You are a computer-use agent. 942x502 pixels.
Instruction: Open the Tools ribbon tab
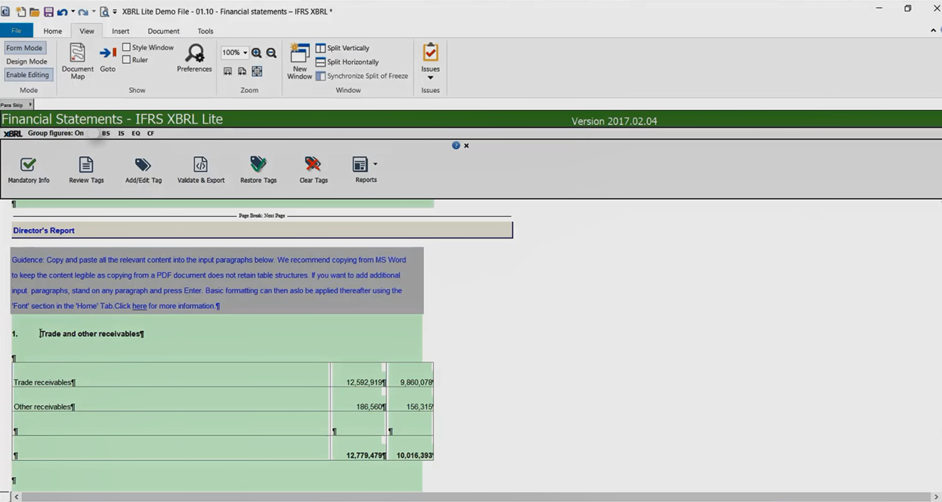click(x=205, y=31)
